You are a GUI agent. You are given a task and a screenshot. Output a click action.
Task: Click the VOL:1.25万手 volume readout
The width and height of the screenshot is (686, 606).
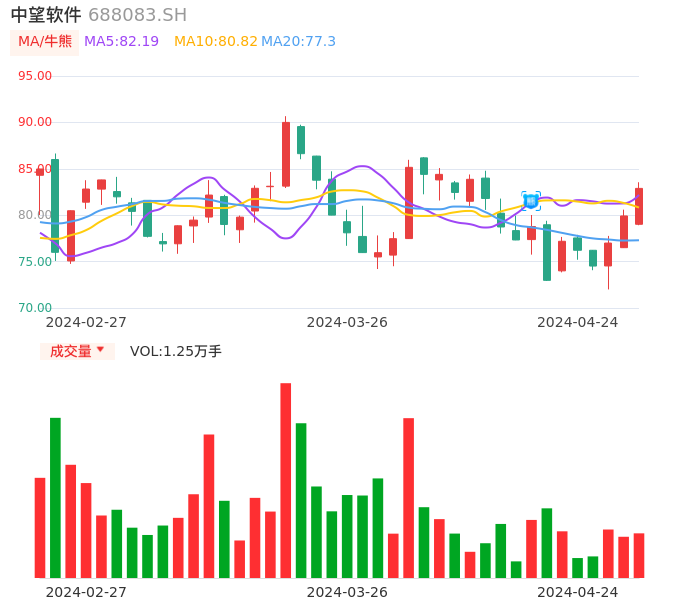click(x=175, y=351)
